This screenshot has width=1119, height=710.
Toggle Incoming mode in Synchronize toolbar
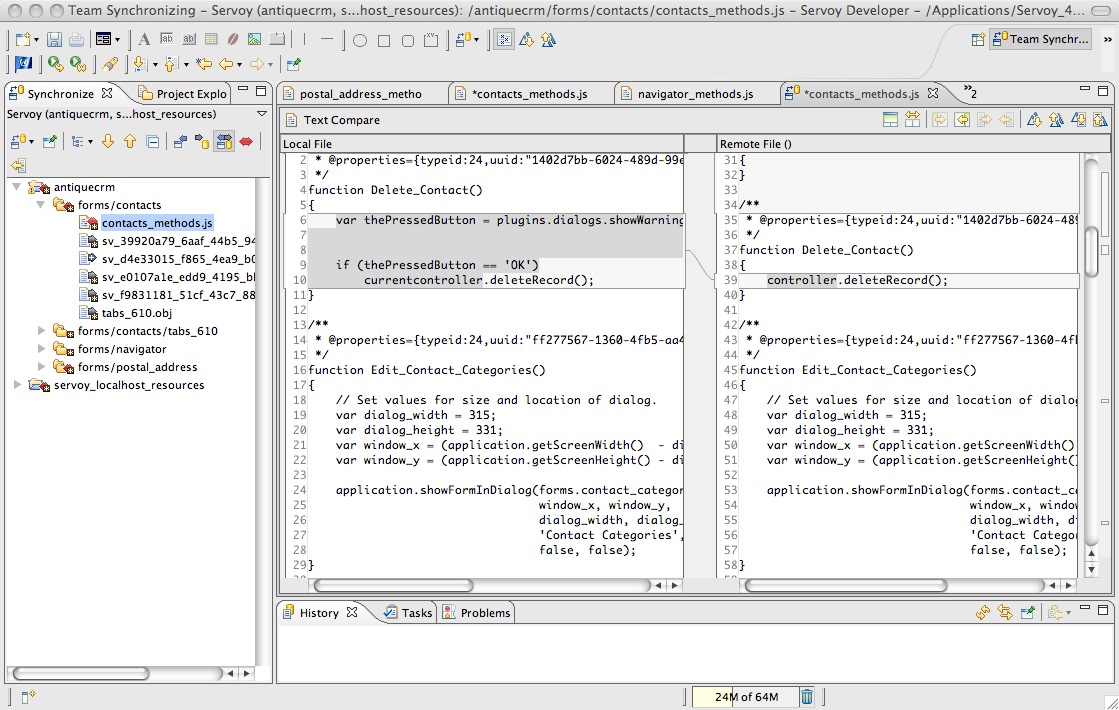pos(180,142)
